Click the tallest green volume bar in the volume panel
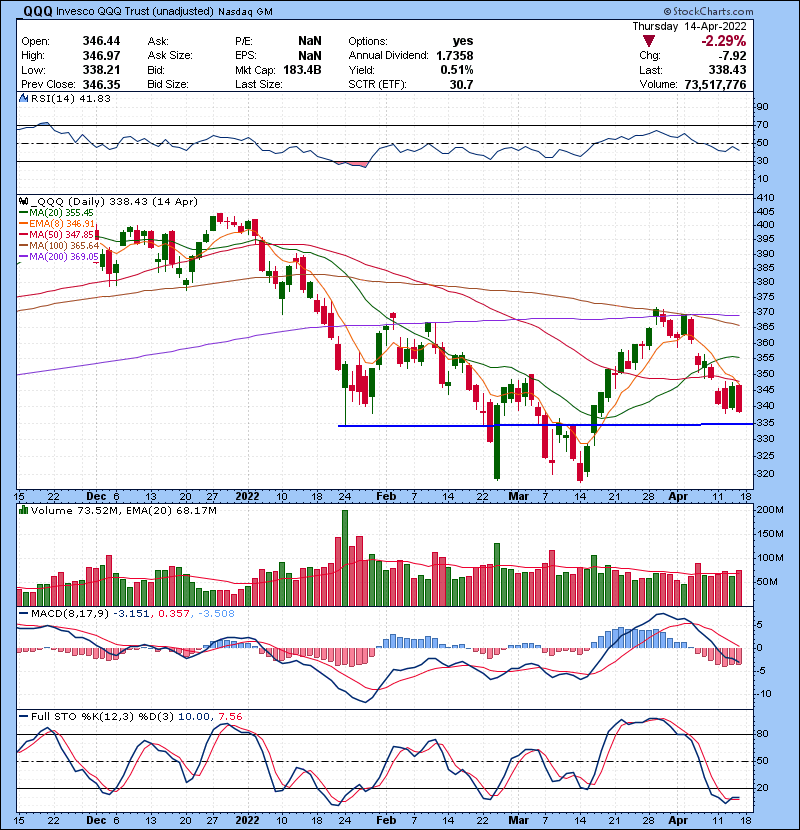Viewport: 800px width, 830px height. [x=345, y=558]
